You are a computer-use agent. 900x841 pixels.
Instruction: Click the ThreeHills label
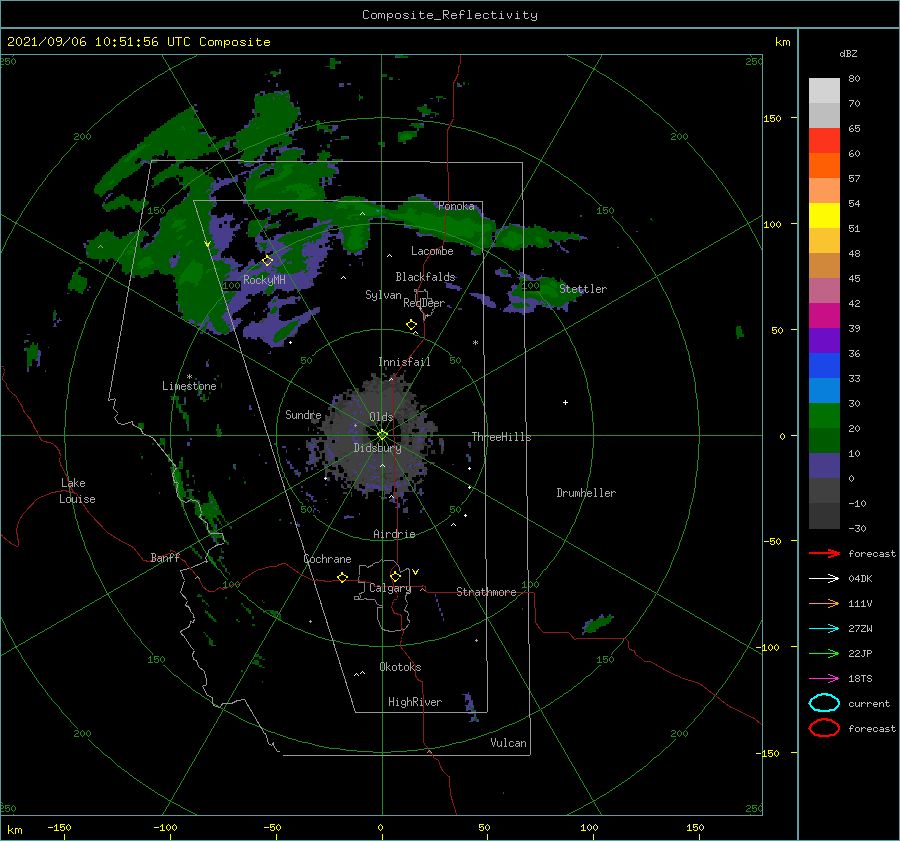[x=502, y=437]
